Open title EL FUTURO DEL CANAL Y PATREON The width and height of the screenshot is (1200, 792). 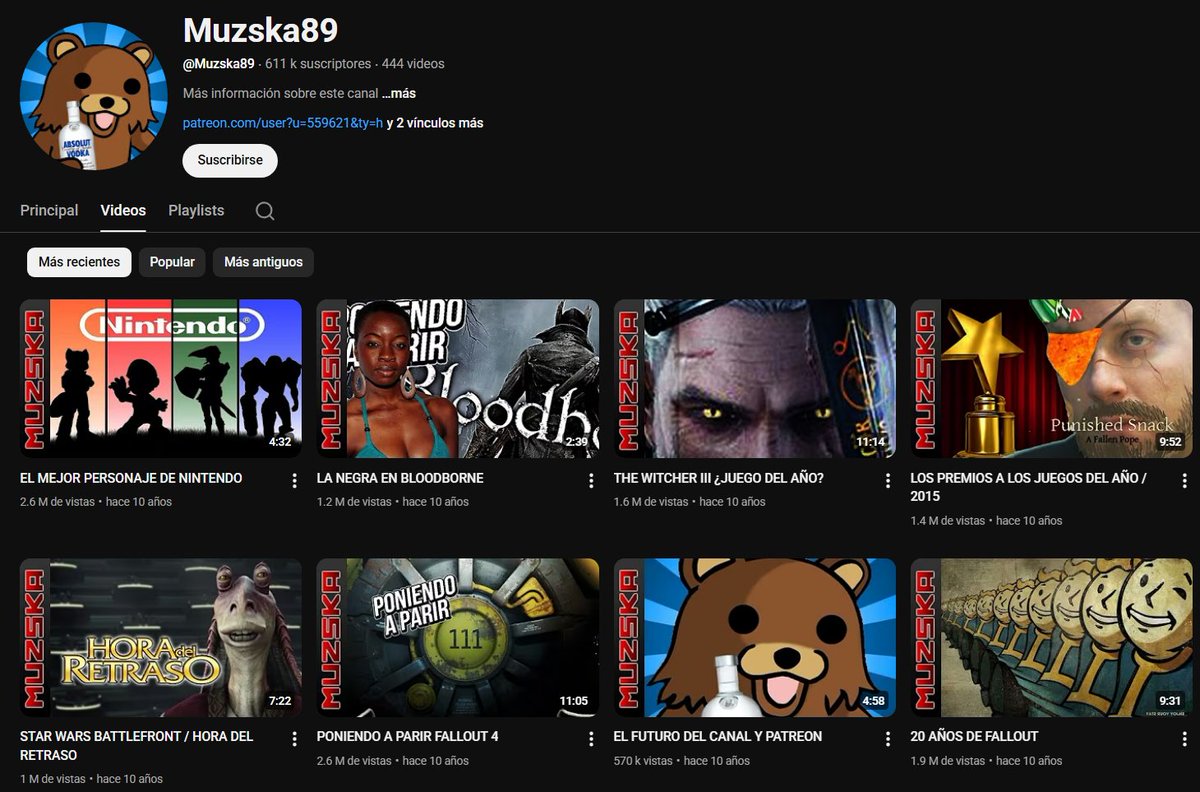pyautogui.click(x=718, y=736)
